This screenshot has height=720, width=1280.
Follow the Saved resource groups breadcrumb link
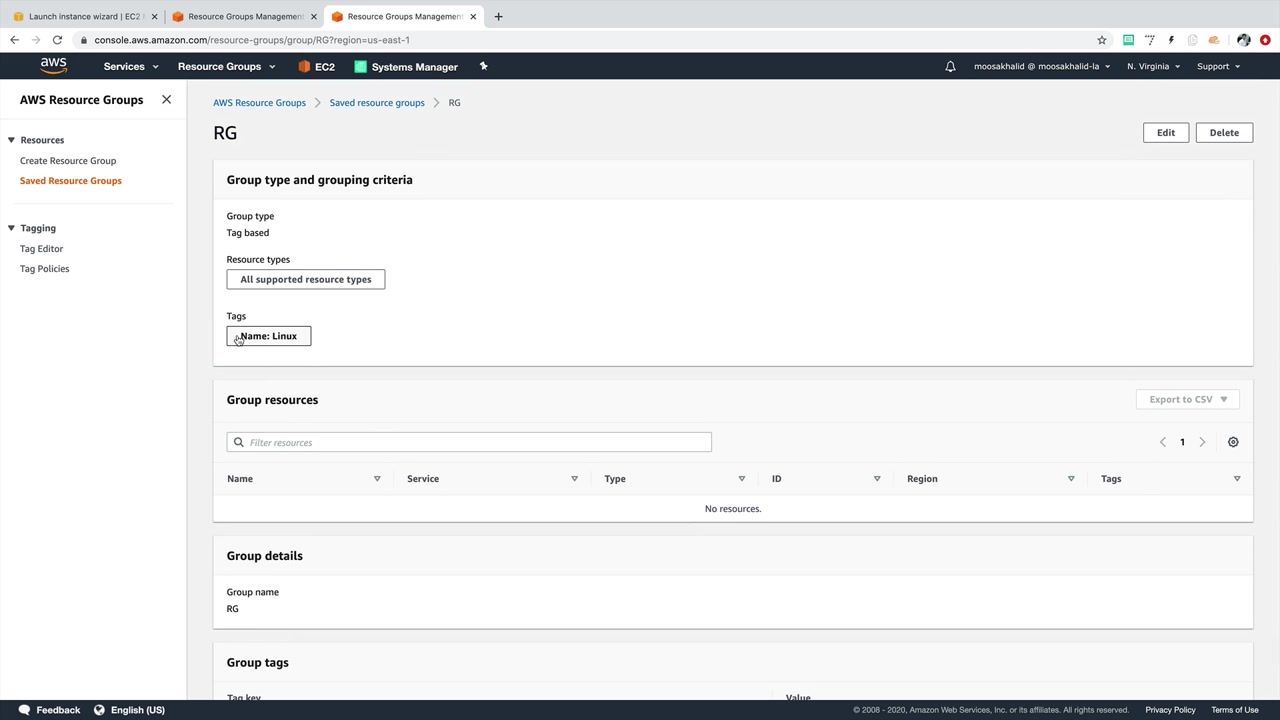click(377, 103)
